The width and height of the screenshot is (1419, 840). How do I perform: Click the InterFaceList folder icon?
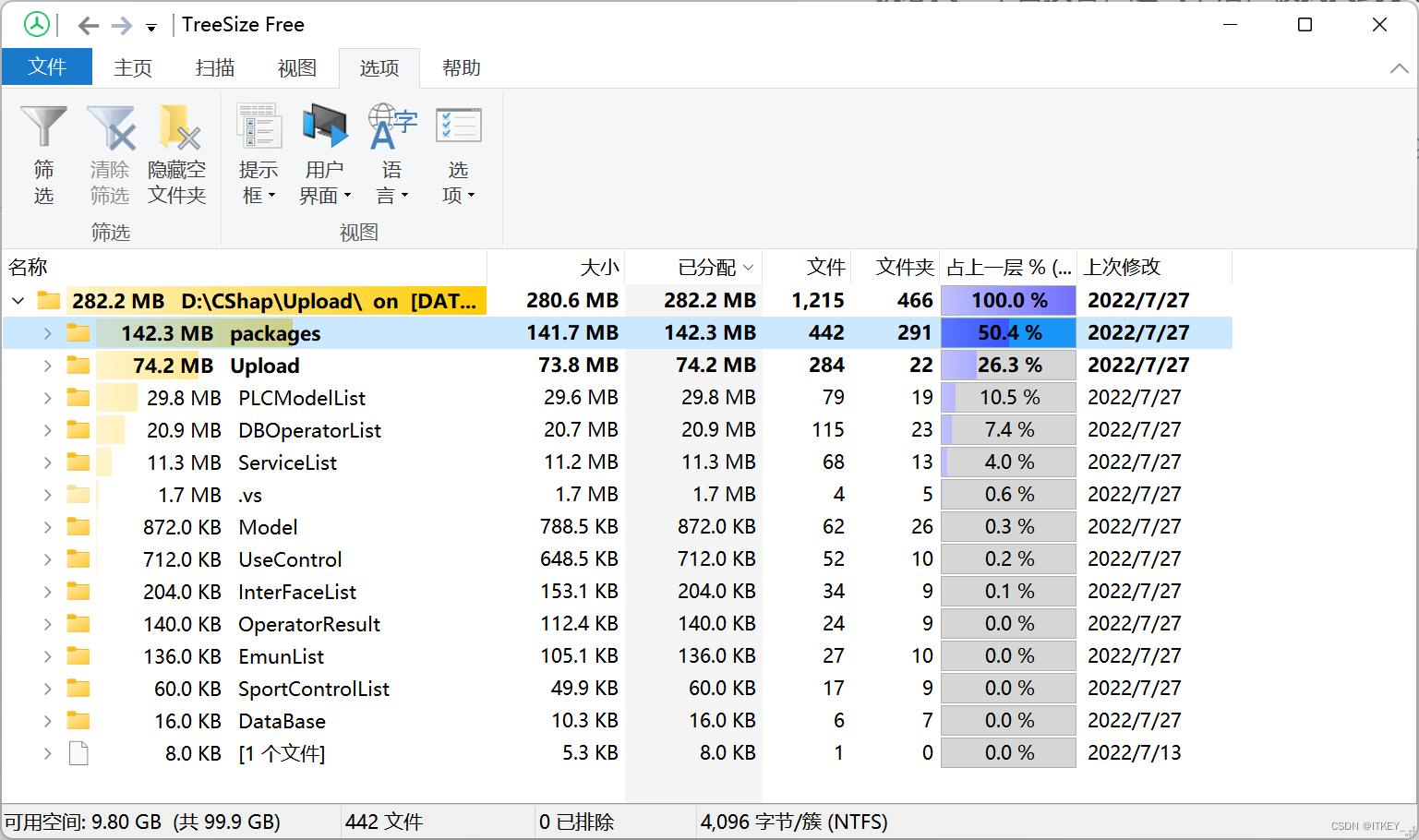78,592
